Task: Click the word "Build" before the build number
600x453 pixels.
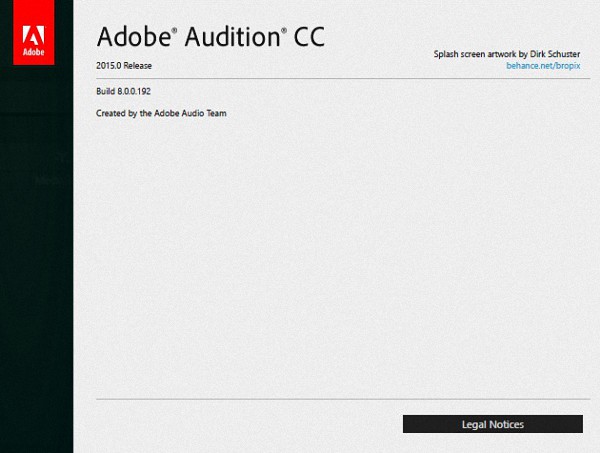Action: 106,91
